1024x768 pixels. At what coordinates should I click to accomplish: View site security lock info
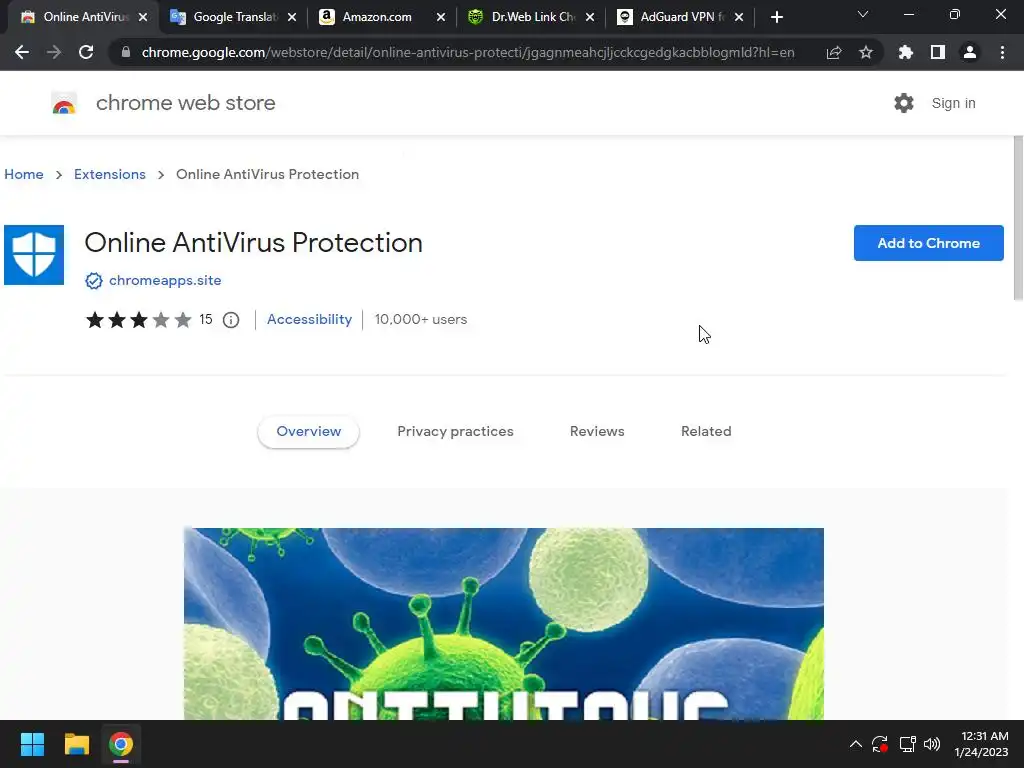(126, 52)
